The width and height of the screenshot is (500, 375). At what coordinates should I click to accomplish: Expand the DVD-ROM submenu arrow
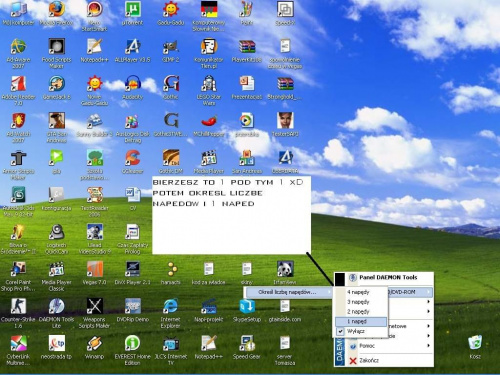click(x=428, y=292)
